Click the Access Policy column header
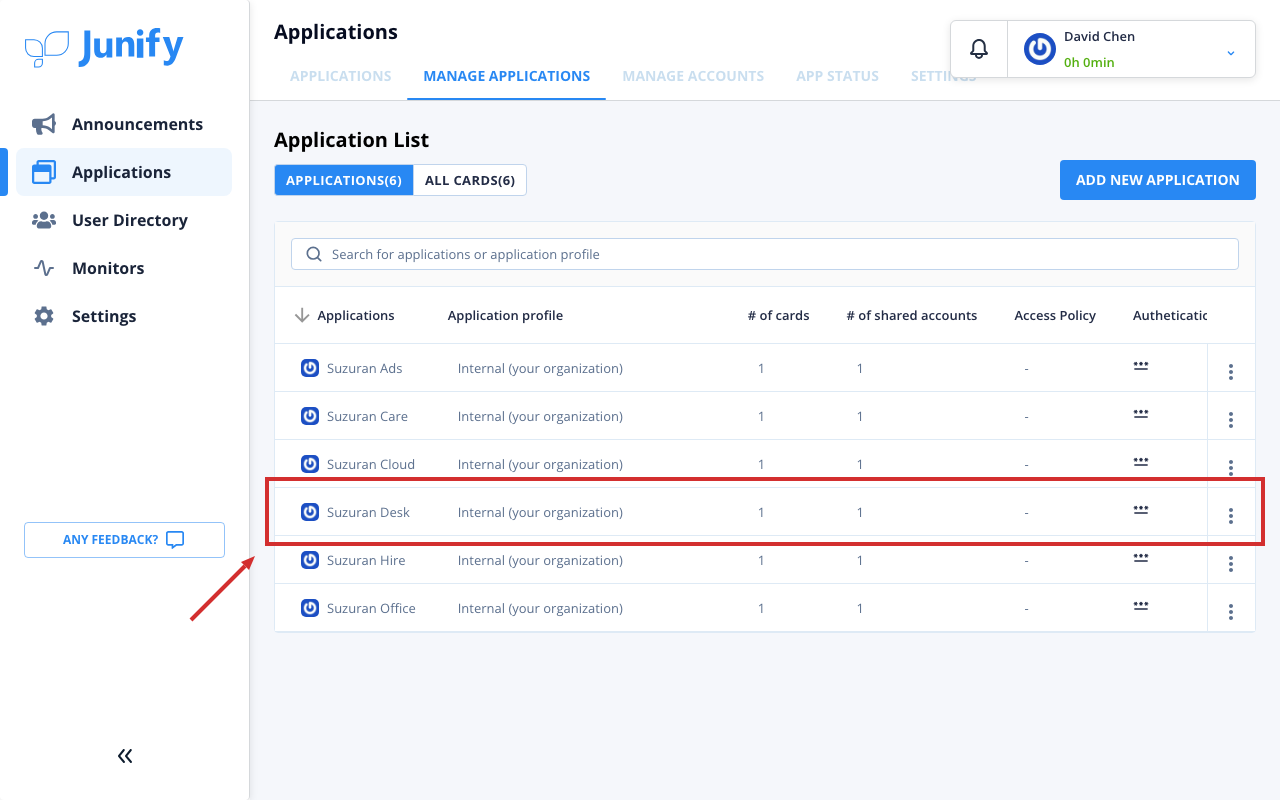Screen dimensions: 1280x800 pyautogui.click(x=1055, y=315)
